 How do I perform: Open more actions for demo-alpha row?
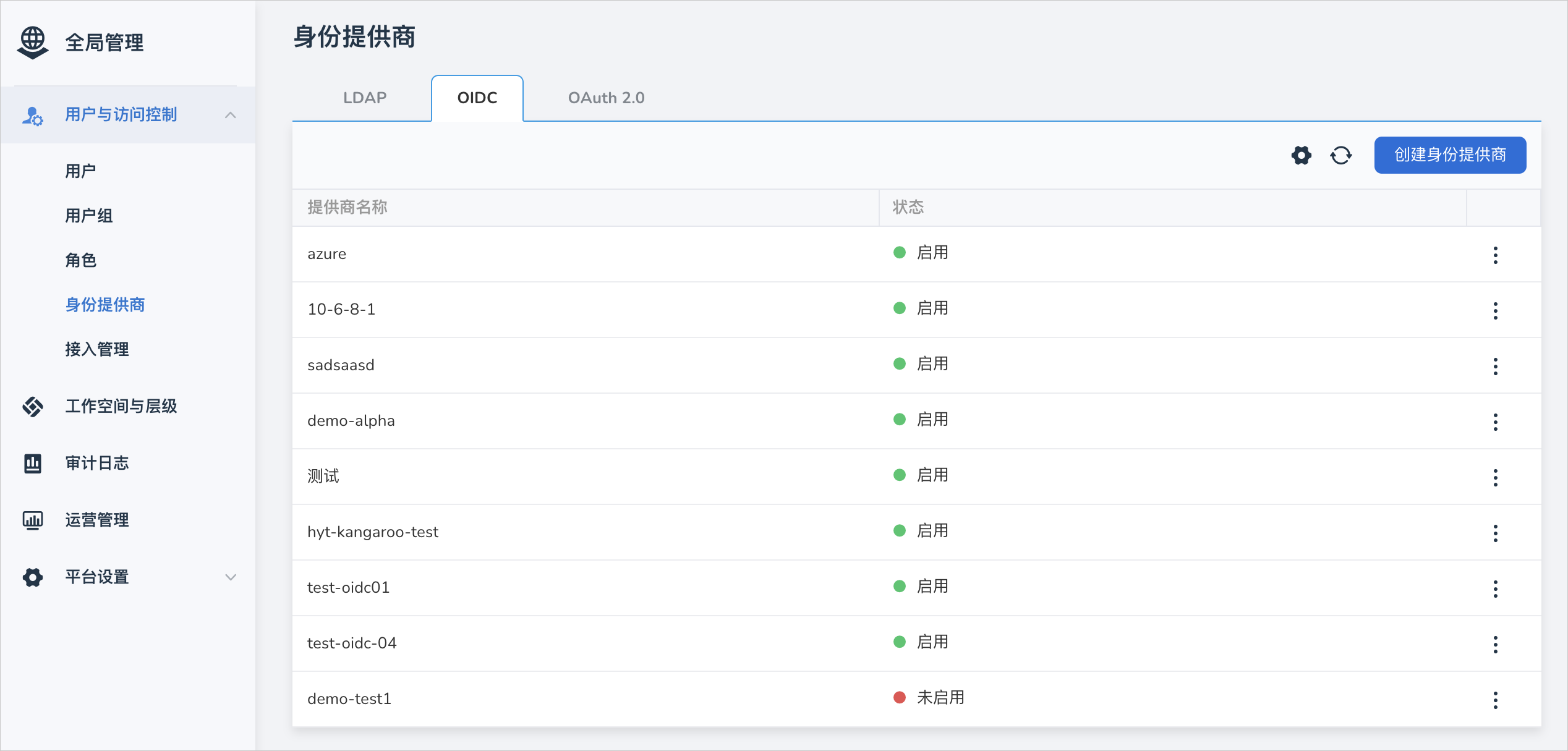click(1496, 422)
